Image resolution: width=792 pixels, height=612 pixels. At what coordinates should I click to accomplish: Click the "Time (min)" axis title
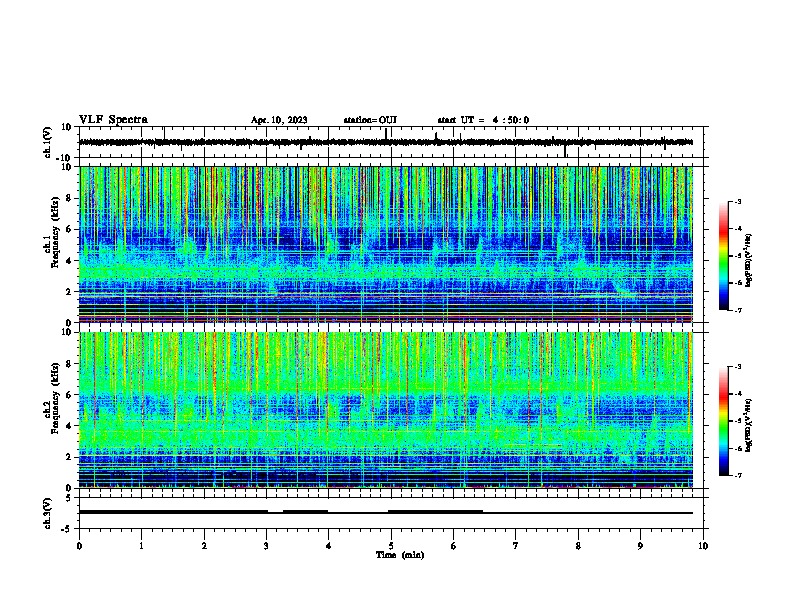tap(400, 555)
